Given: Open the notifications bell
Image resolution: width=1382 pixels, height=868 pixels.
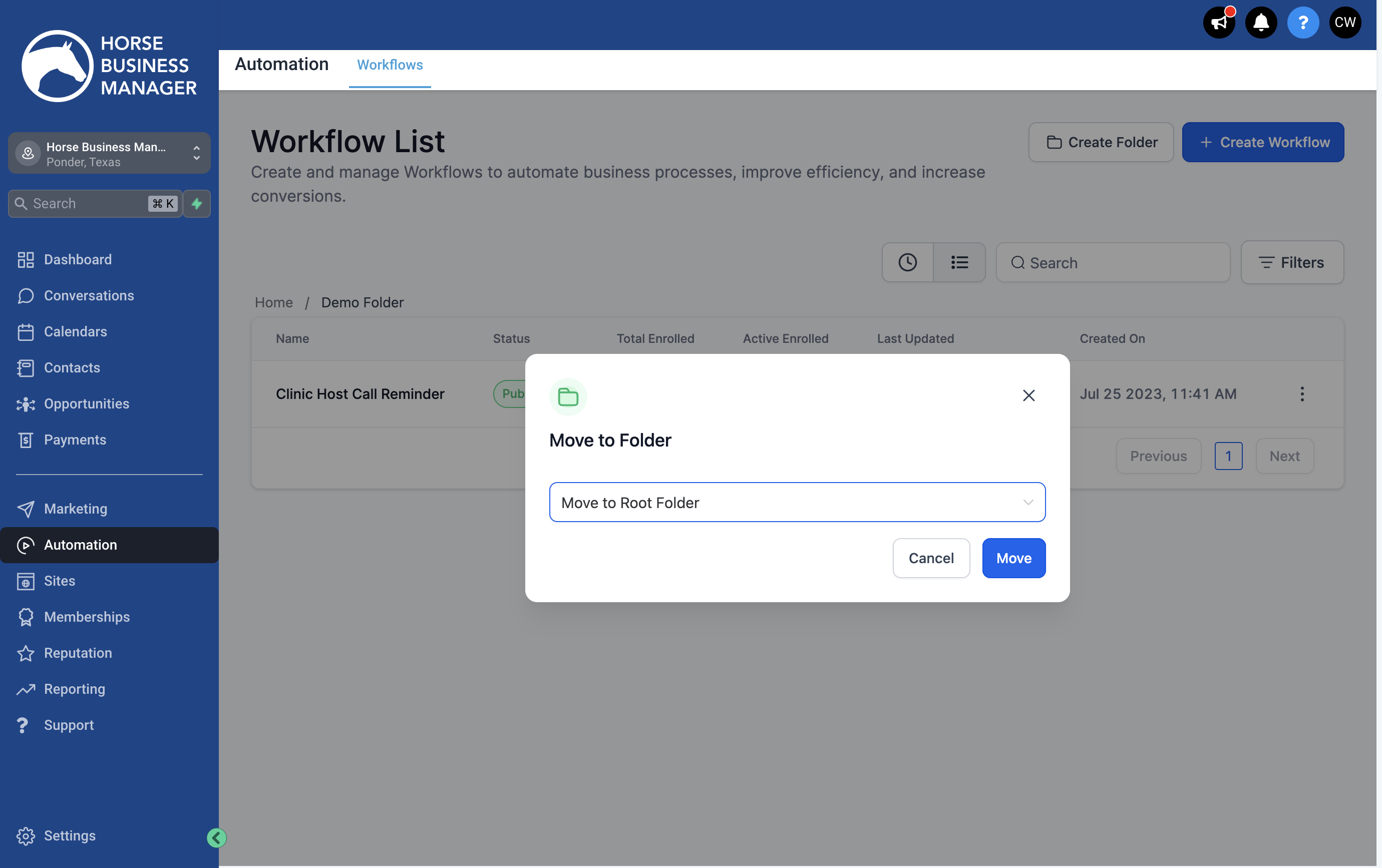Looking at the screenshot, I should [1261, 23].
